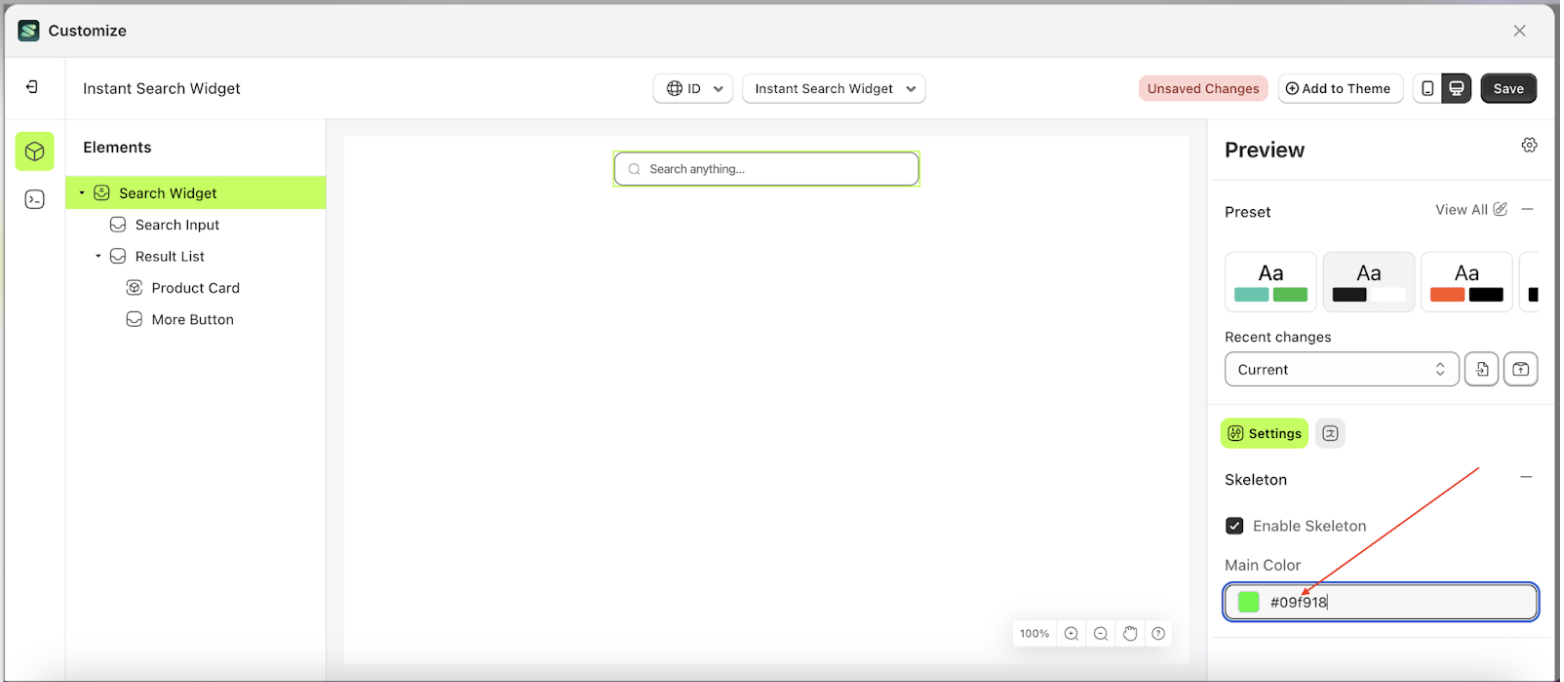Collapse the Skeleton section
The image size is (1564, 682).
[x=1527, y=479]
